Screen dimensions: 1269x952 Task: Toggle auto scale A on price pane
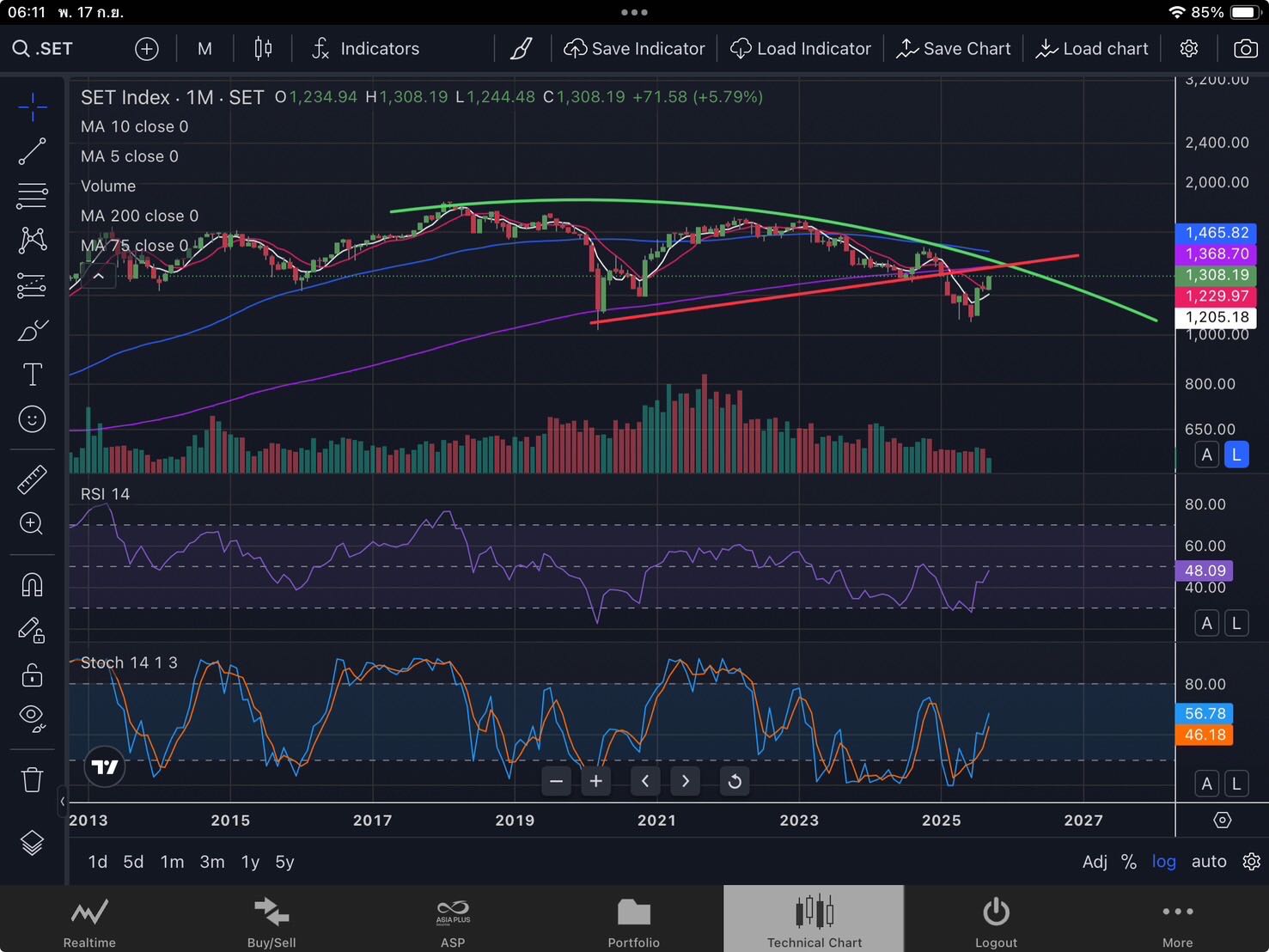point(1207,455)
